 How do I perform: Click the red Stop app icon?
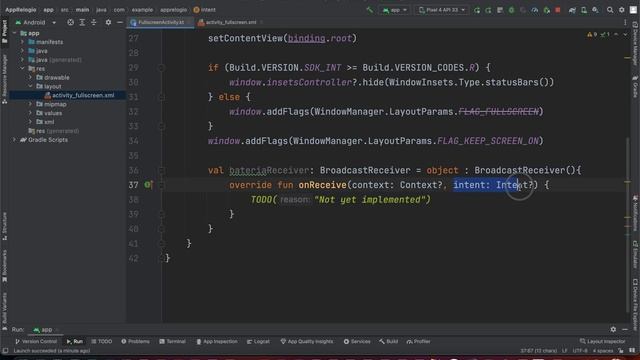click(x=558, y=10)
